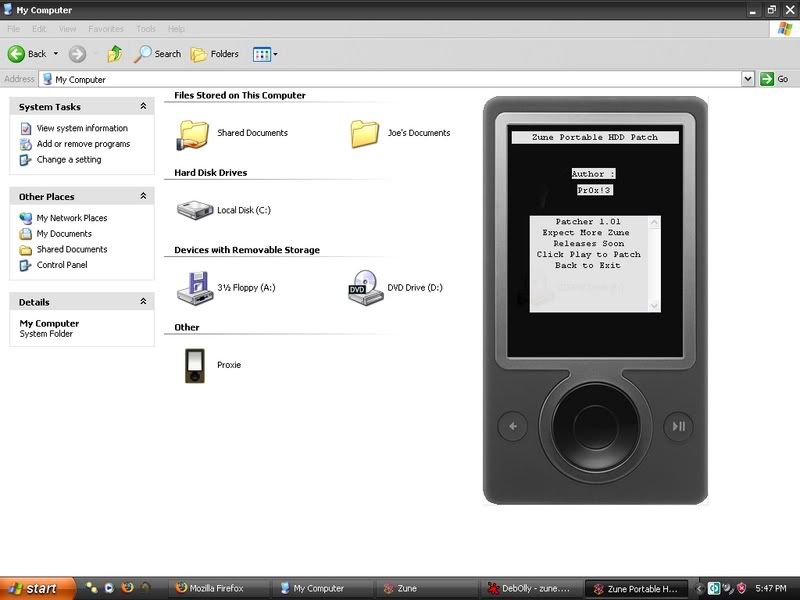
Task: Expand hidden system tray icons
Action: point(699,588)
